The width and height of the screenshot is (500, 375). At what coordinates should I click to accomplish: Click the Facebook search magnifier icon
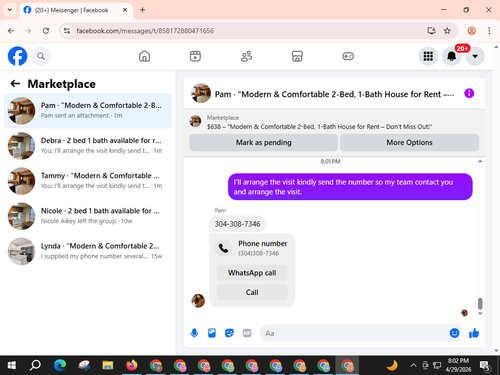tap(41, 56)
